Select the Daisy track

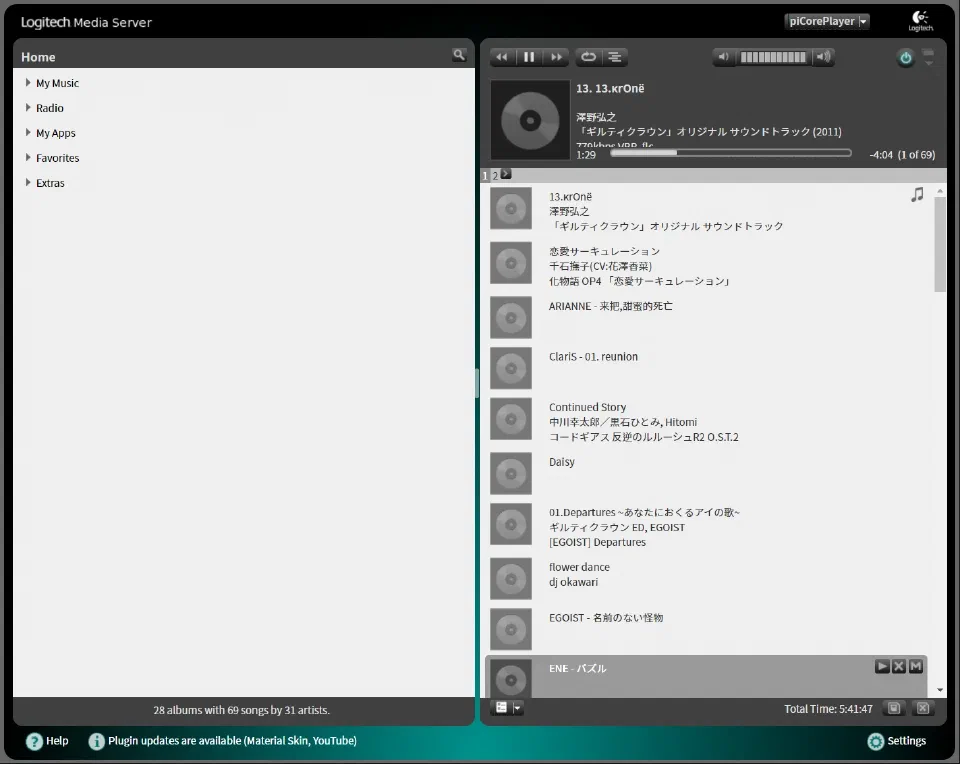tap(561, 462)
